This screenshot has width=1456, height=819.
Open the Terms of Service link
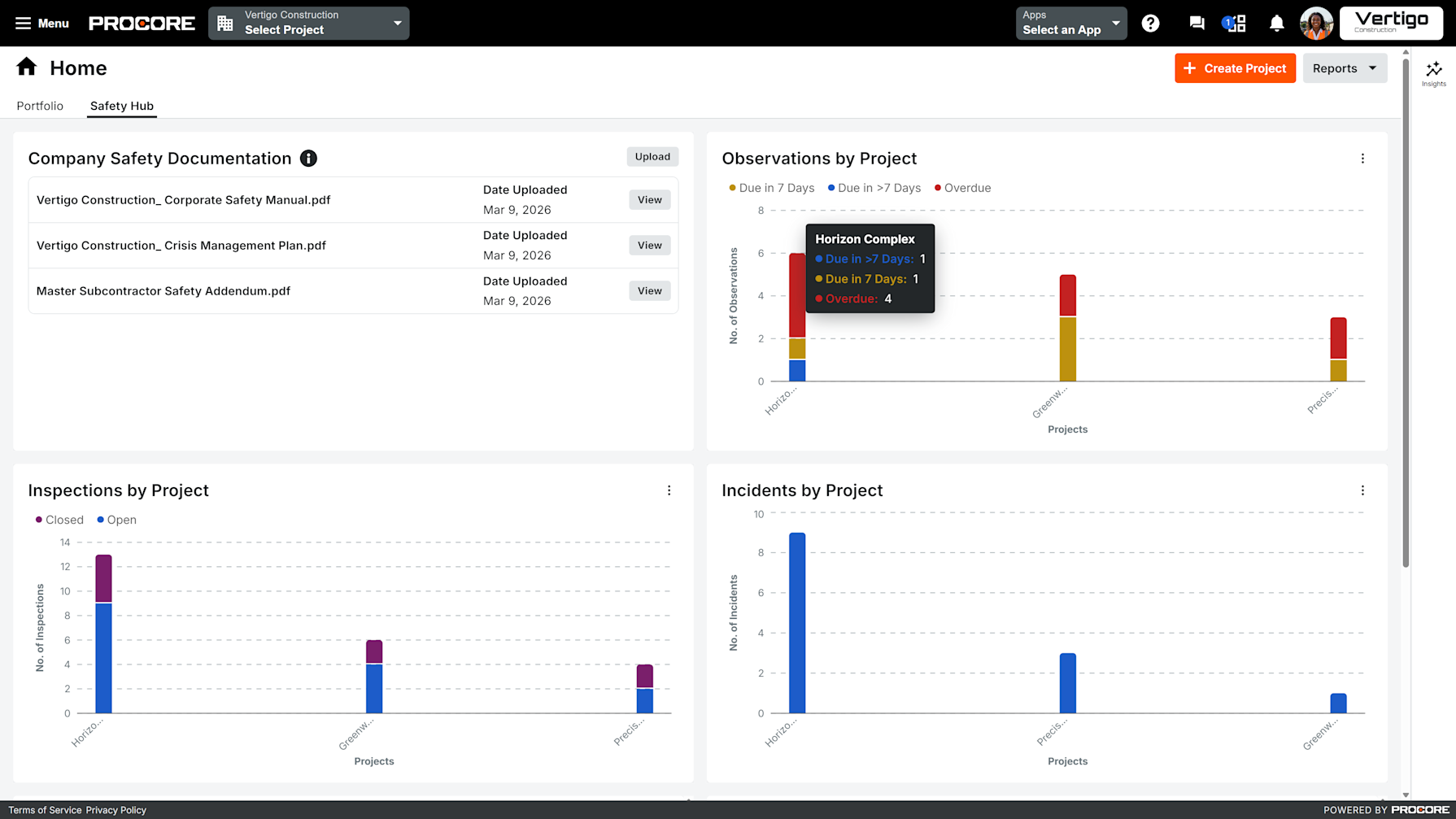[45, 810]
